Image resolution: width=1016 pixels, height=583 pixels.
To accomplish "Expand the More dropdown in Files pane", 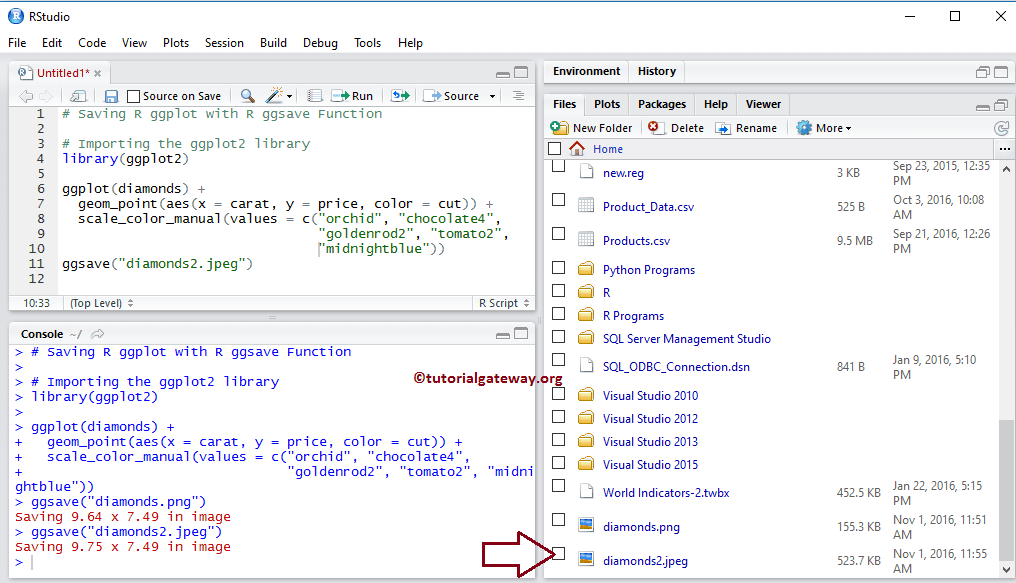I will pos(824,128).
